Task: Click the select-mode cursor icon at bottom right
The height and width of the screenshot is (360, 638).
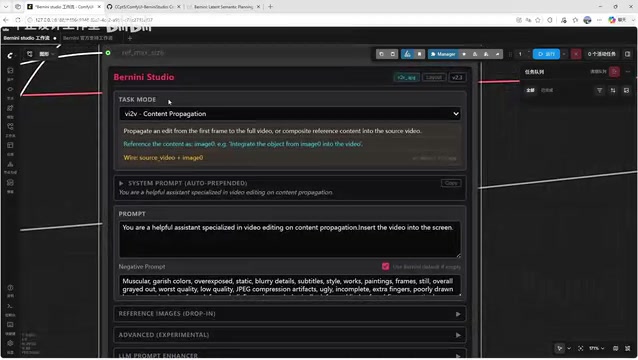Action: (x=560, y=348)
